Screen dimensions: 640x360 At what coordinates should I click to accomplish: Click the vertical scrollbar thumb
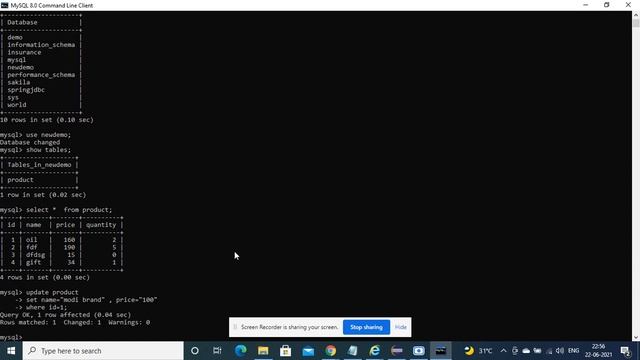click(636, 23)
